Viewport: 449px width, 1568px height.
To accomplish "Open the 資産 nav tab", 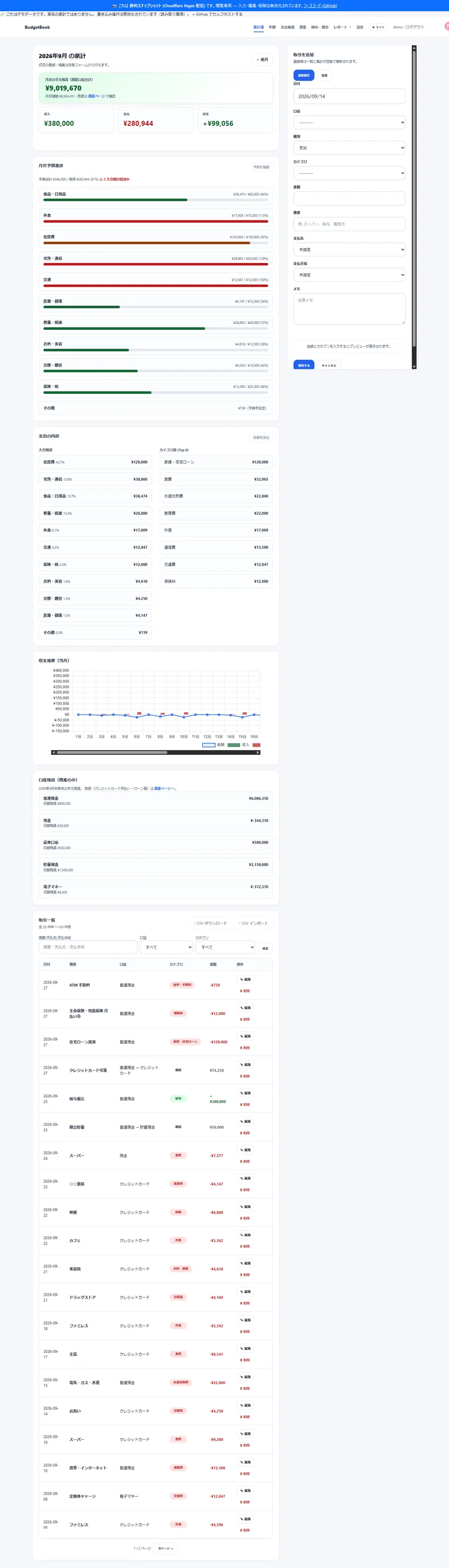I will tap(303, 28).
